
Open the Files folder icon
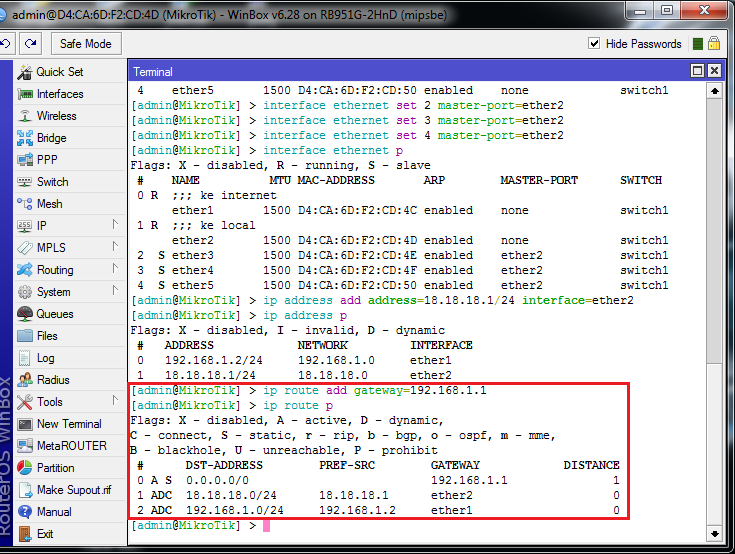(x=25, y=336)
